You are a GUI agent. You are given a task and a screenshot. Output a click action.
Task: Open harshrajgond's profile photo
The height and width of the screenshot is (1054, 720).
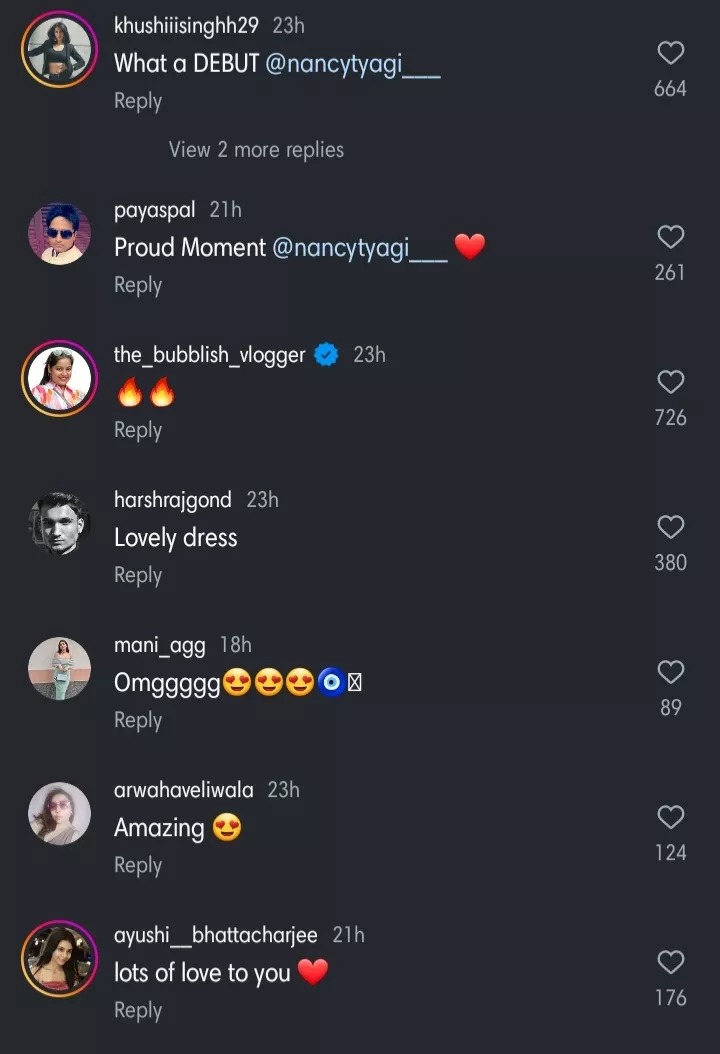58,524
